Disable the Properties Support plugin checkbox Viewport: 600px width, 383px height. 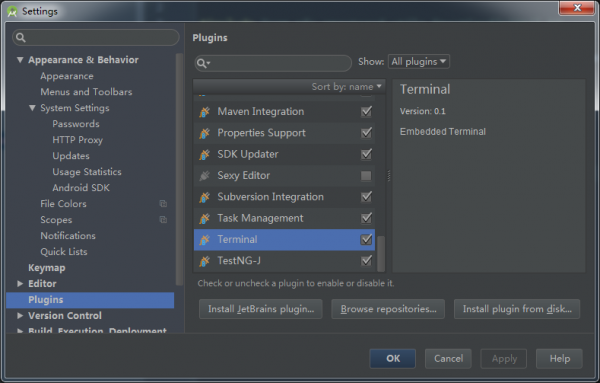pyautogui.click(x=366, y=133)
